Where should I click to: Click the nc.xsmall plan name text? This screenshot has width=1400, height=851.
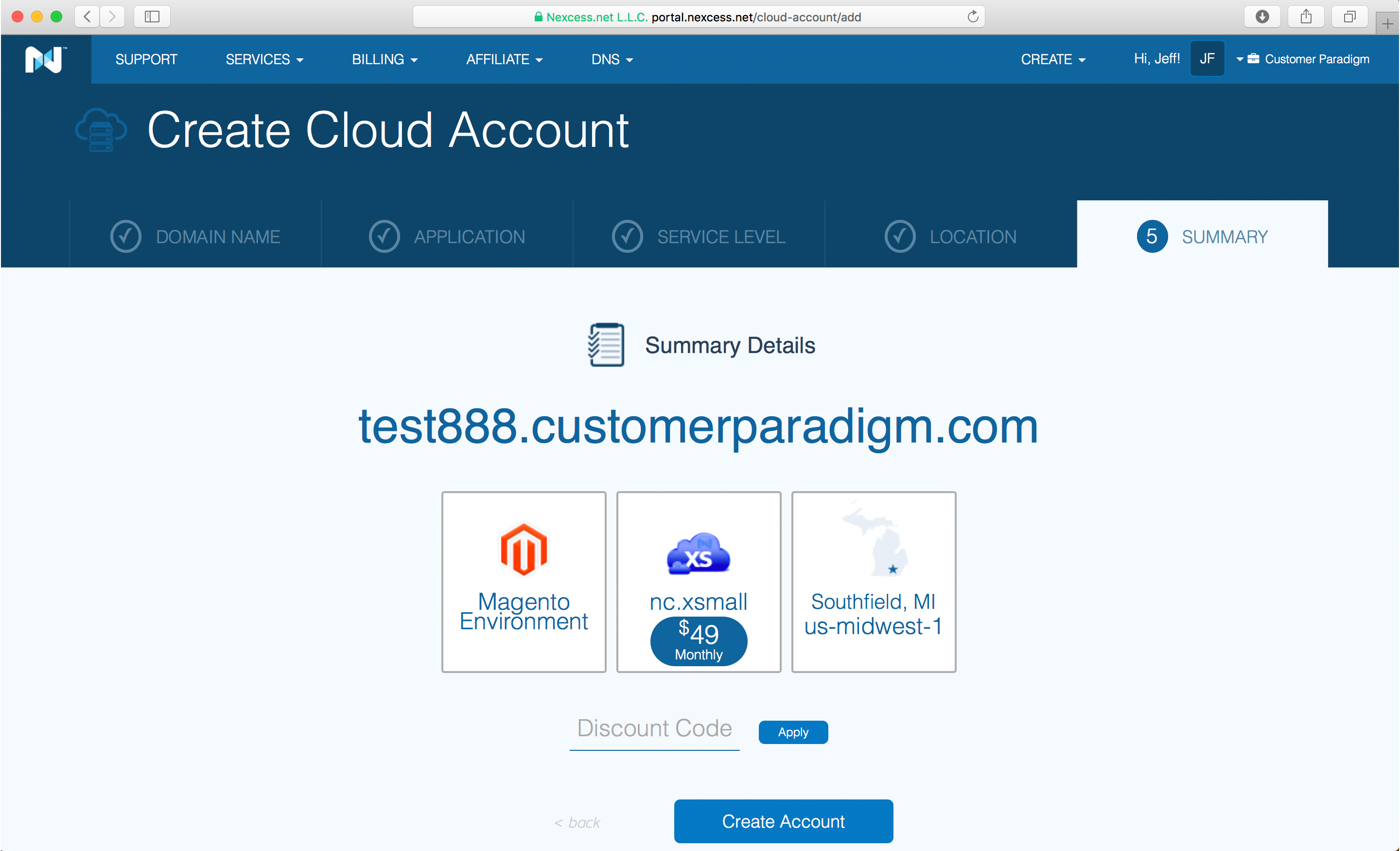click(x=698, y=602)
